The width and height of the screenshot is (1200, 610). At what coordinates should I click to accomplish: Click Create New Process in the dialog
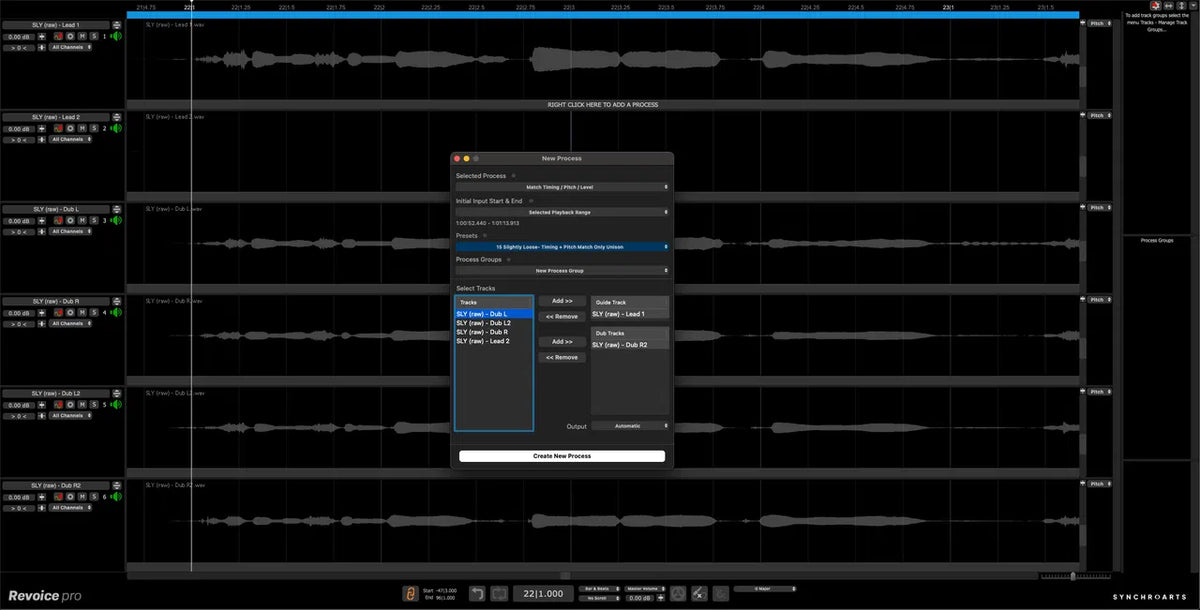tap(562, 456)
